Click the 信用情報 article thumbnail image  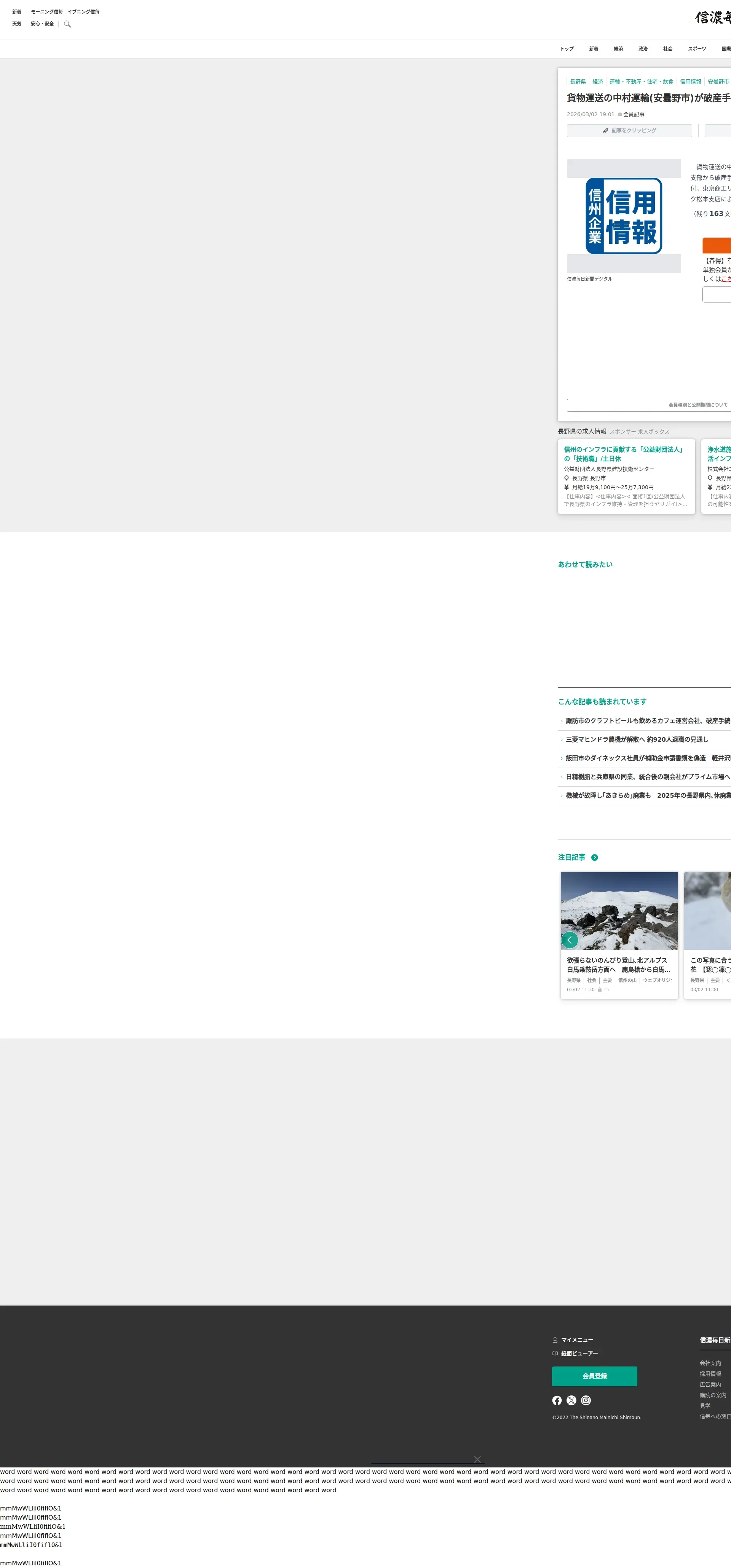click(x=623, y=216)
